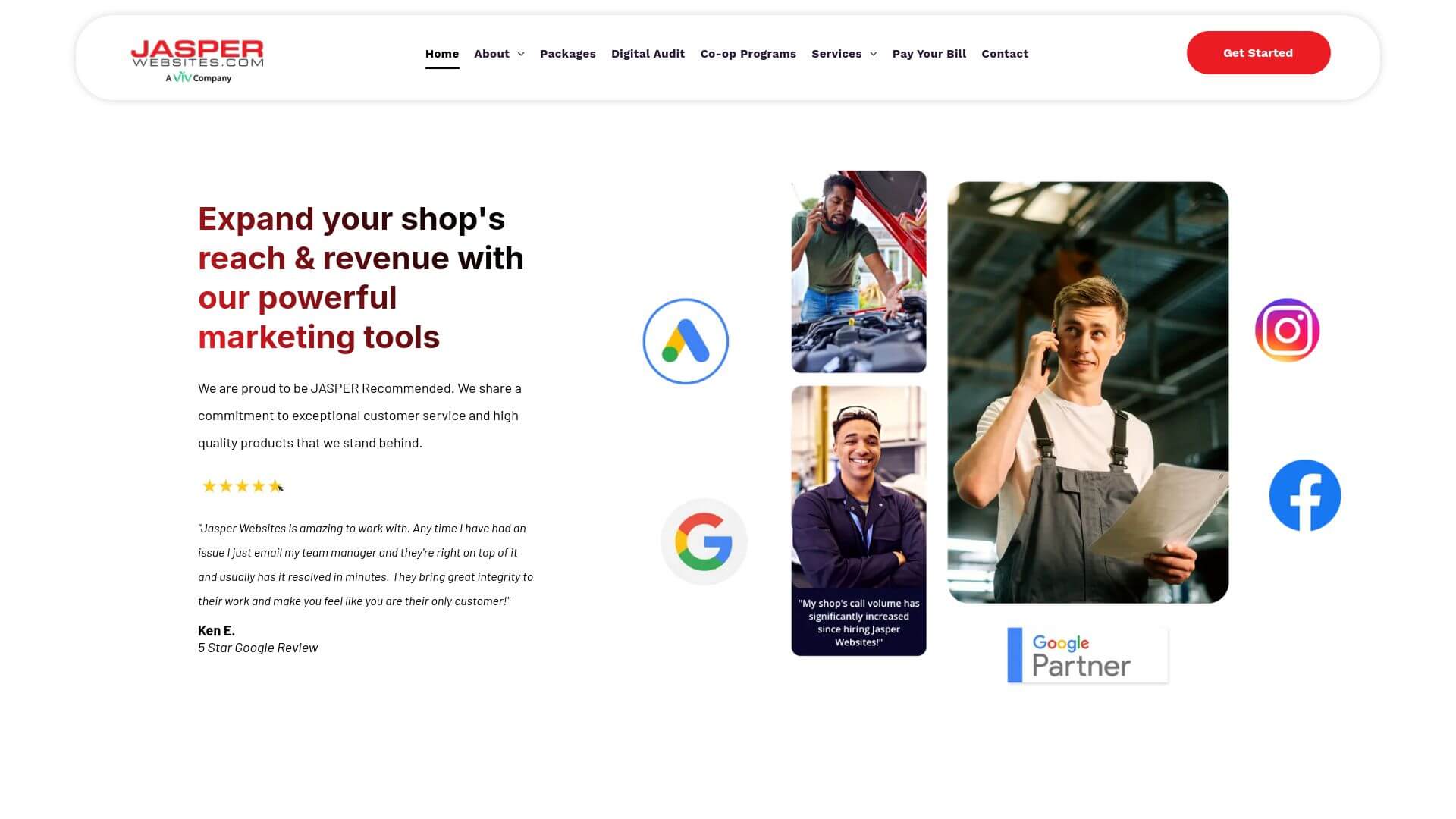
Task: Click the Google G logo icon
Action: pos(704,541)
